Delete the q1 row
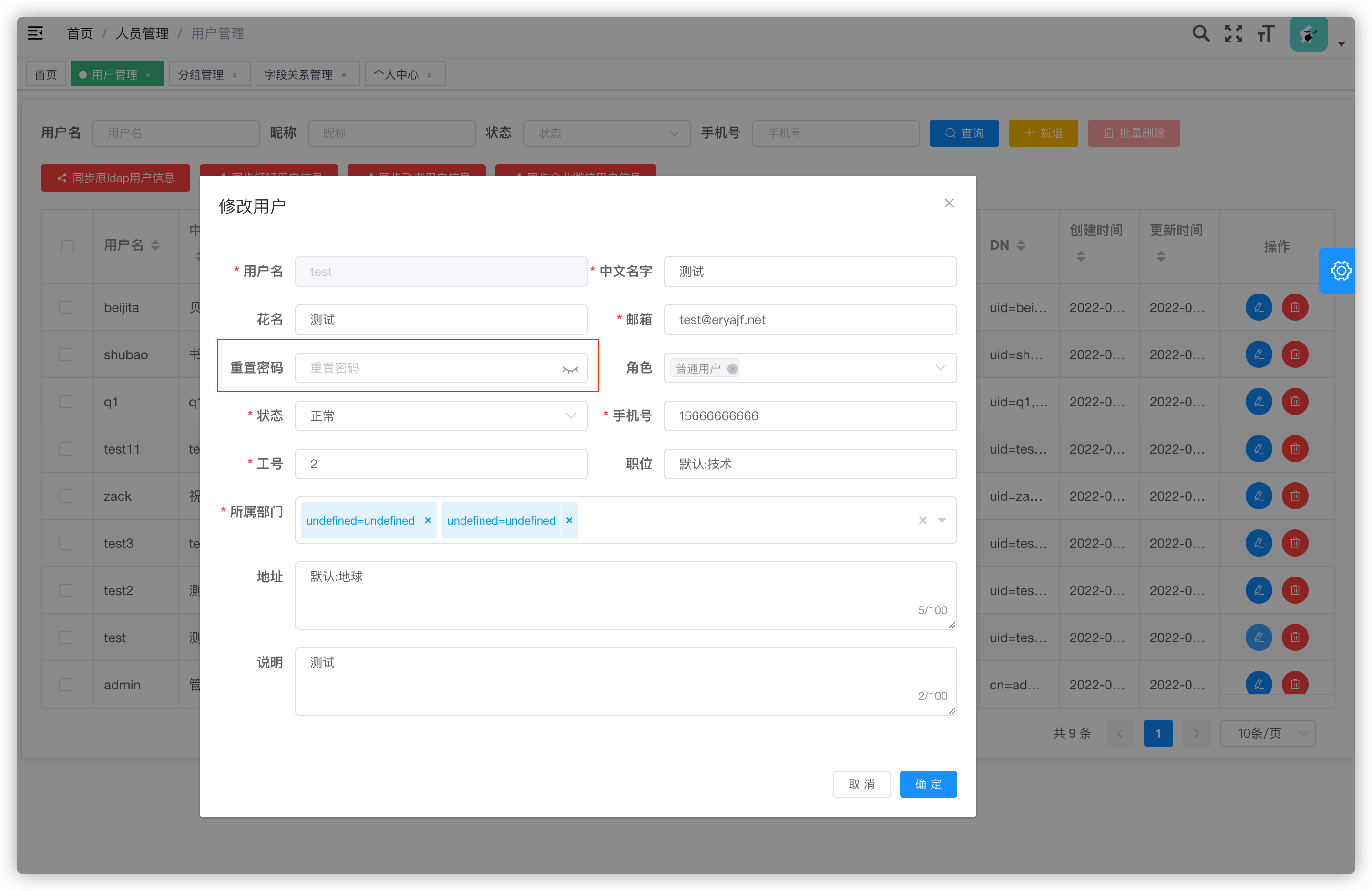The height and width of the screenshot is (891, 1372). tap(1295, 401)
